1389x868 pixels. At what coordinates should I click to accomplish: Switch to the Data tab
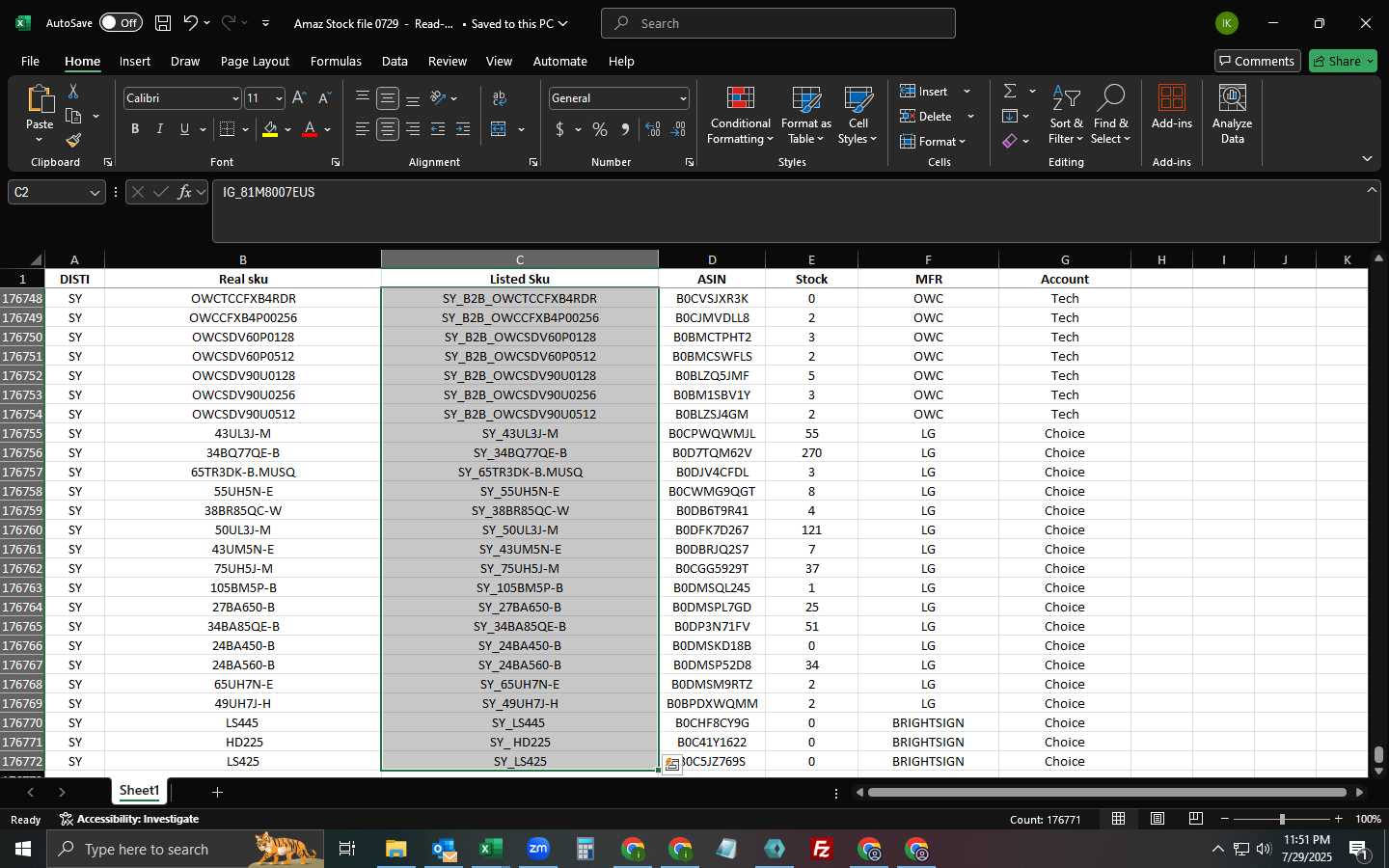395,61
